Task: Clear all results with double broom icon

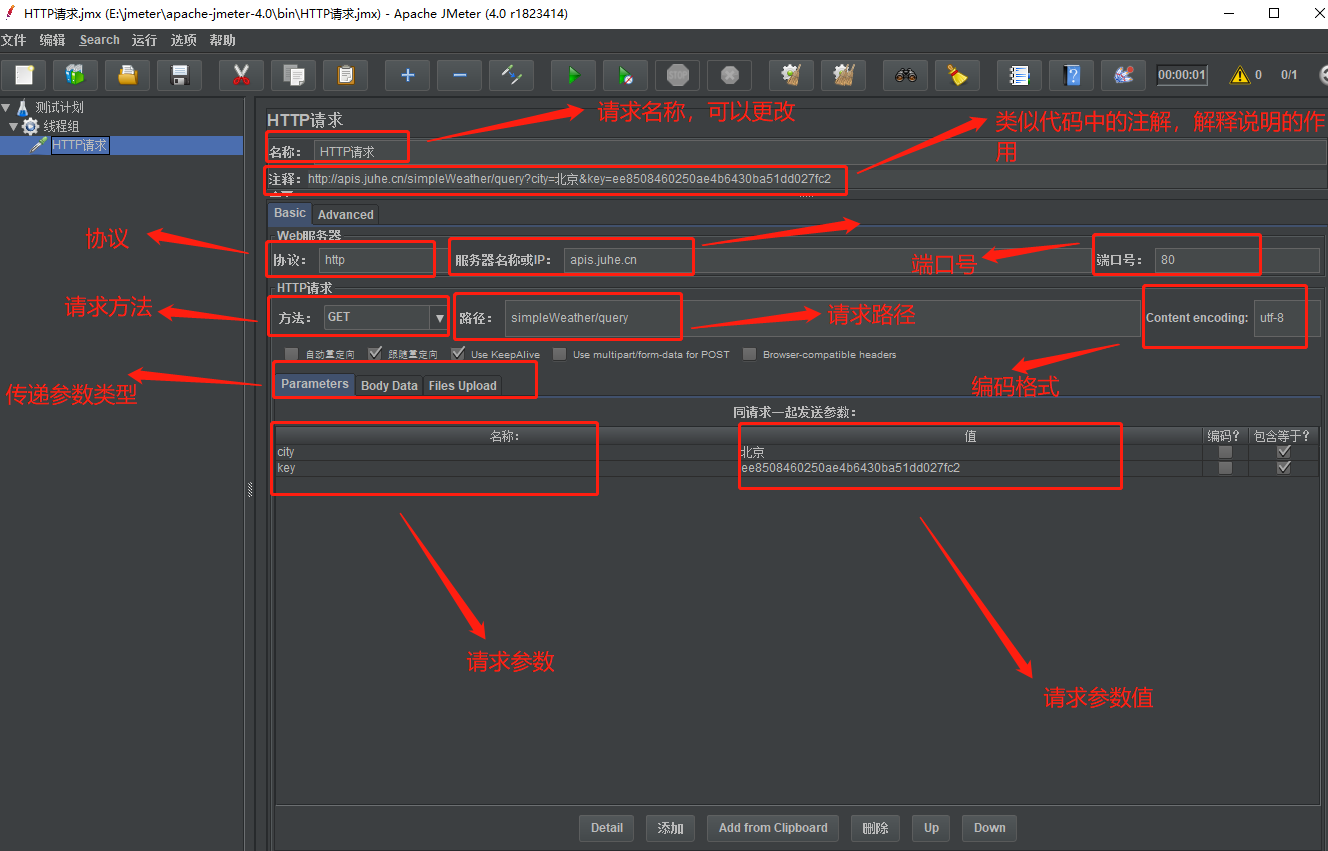Action: click(x=843, y=75)
